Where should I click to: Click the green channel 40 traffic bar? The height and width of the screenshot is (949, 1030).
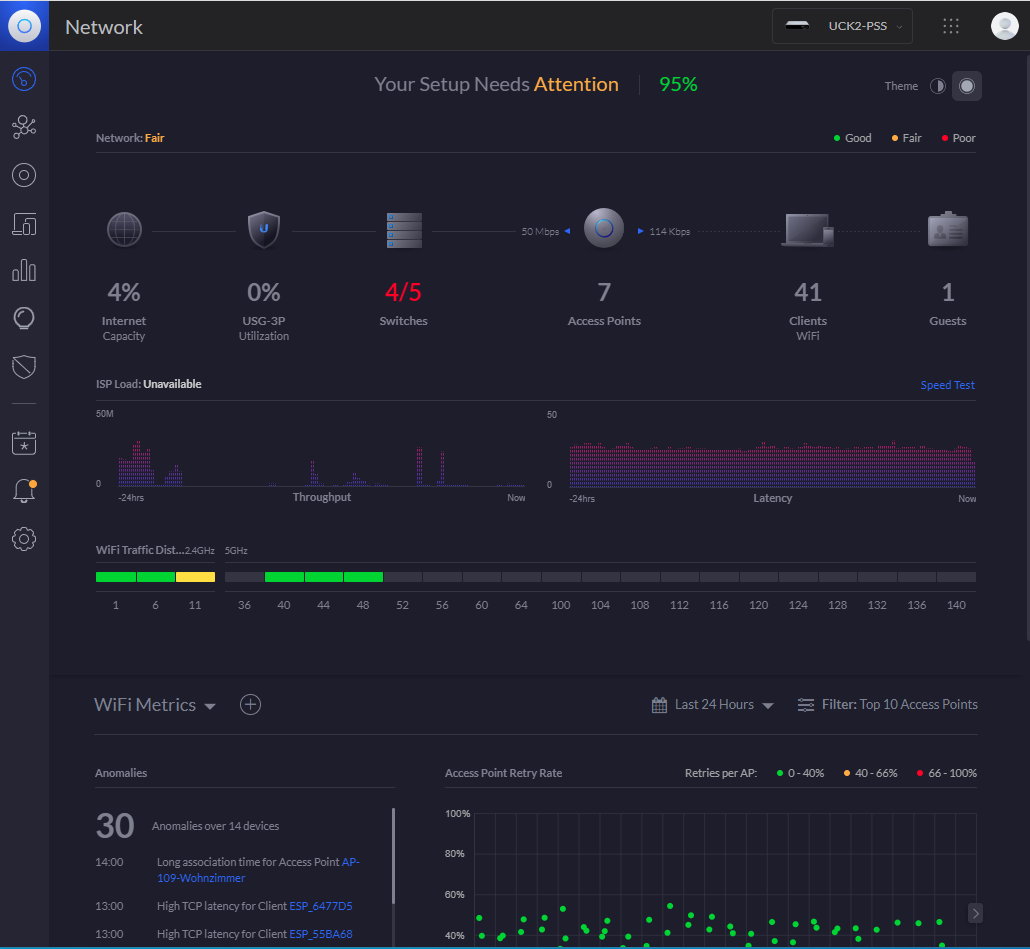coord(284,577)
